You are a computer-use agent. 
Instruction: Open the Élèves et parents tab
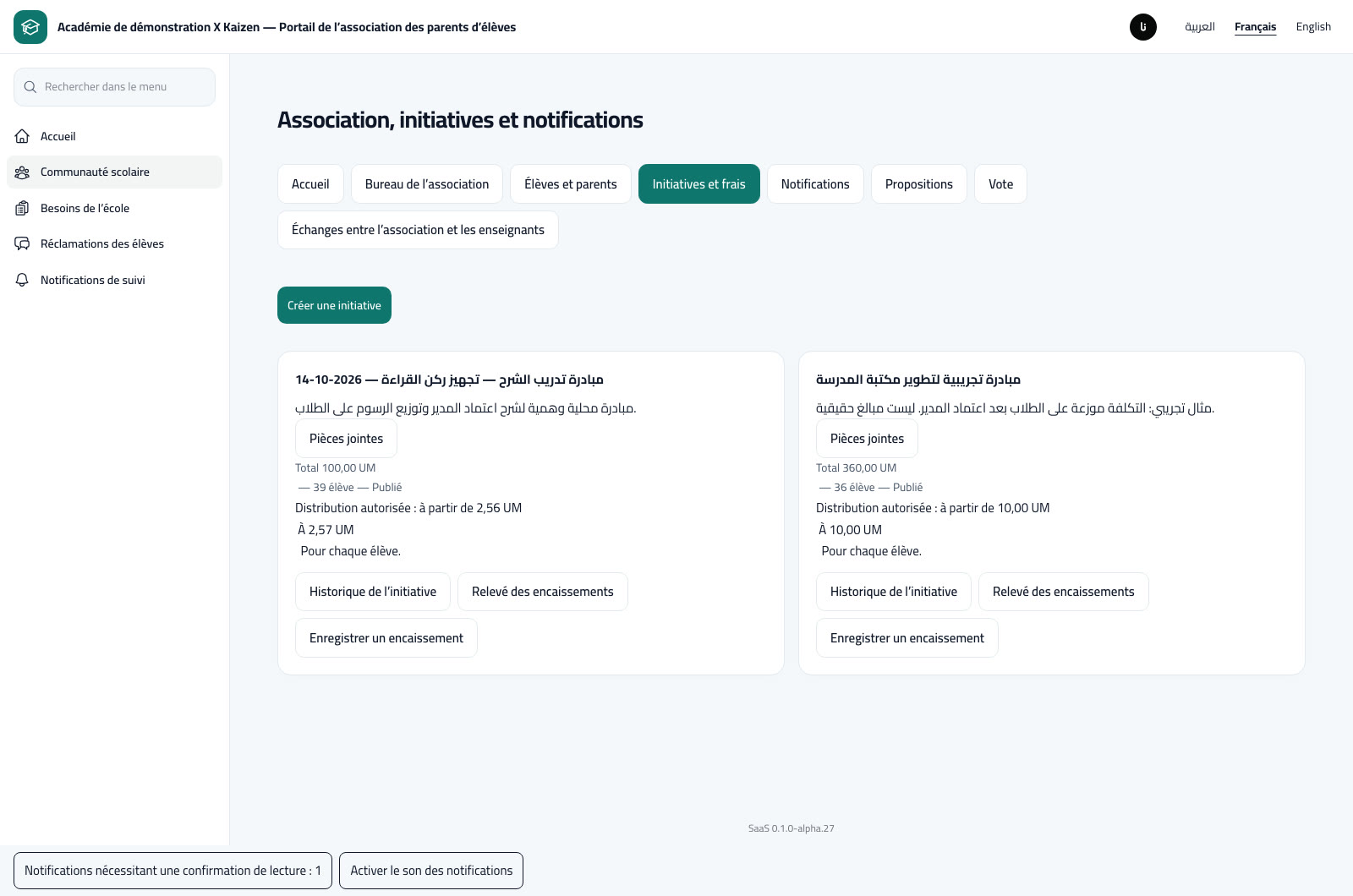571,184
